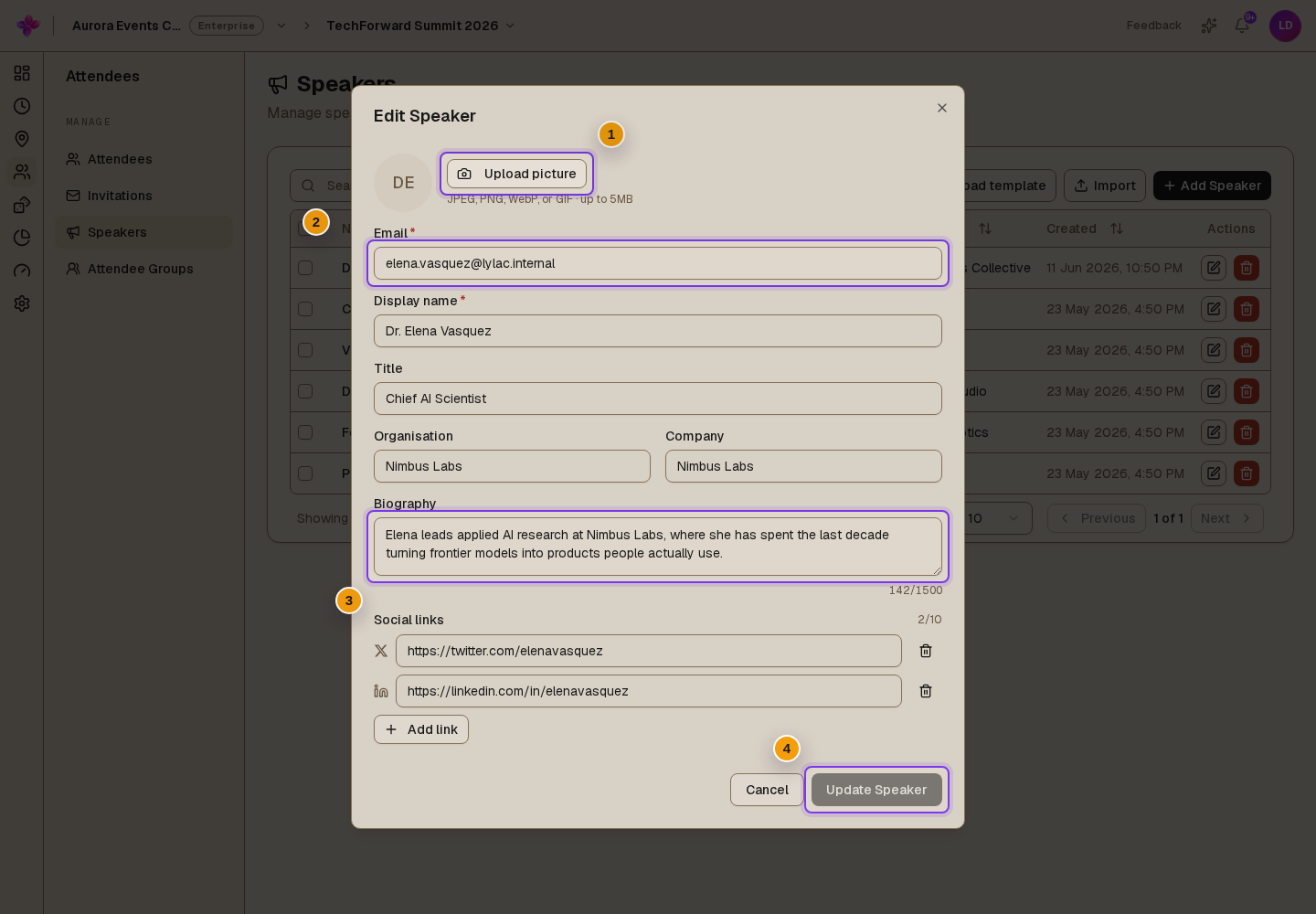Open TechForward Summit 2026 event dropdown

[420, 26]
